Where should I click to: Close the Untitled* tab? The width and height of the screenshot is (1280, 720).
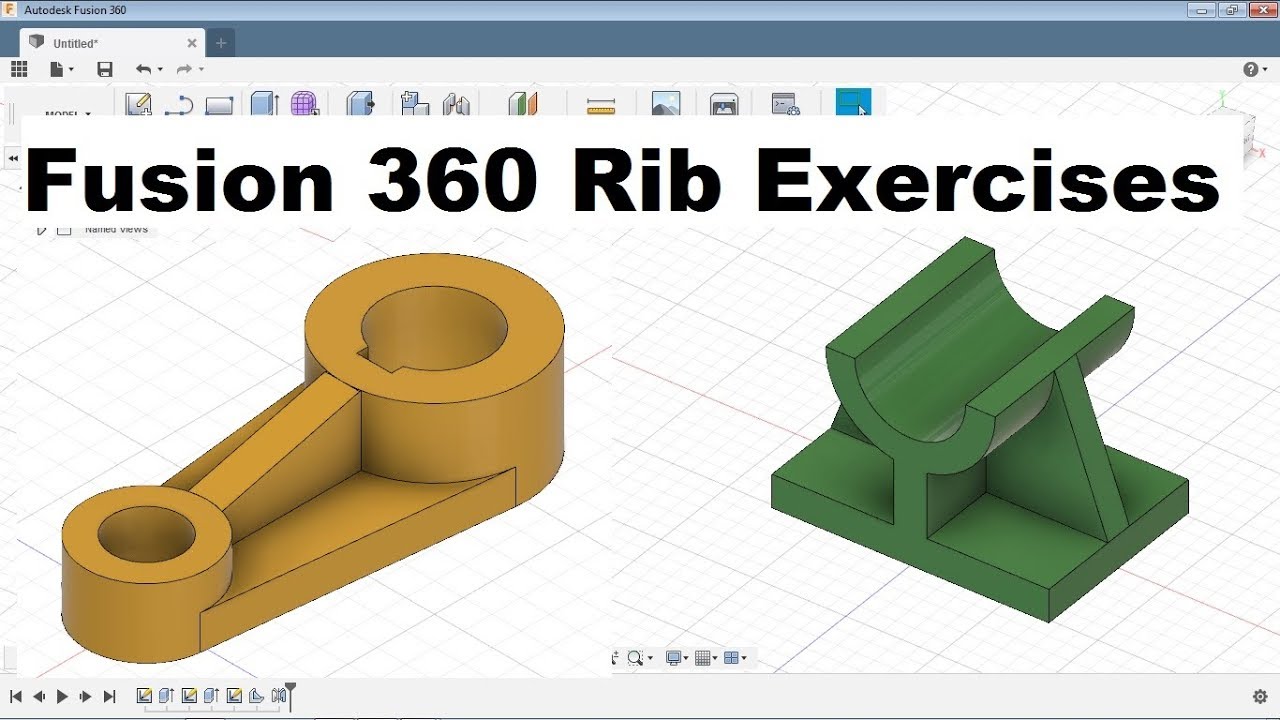[x=192, y=43]
